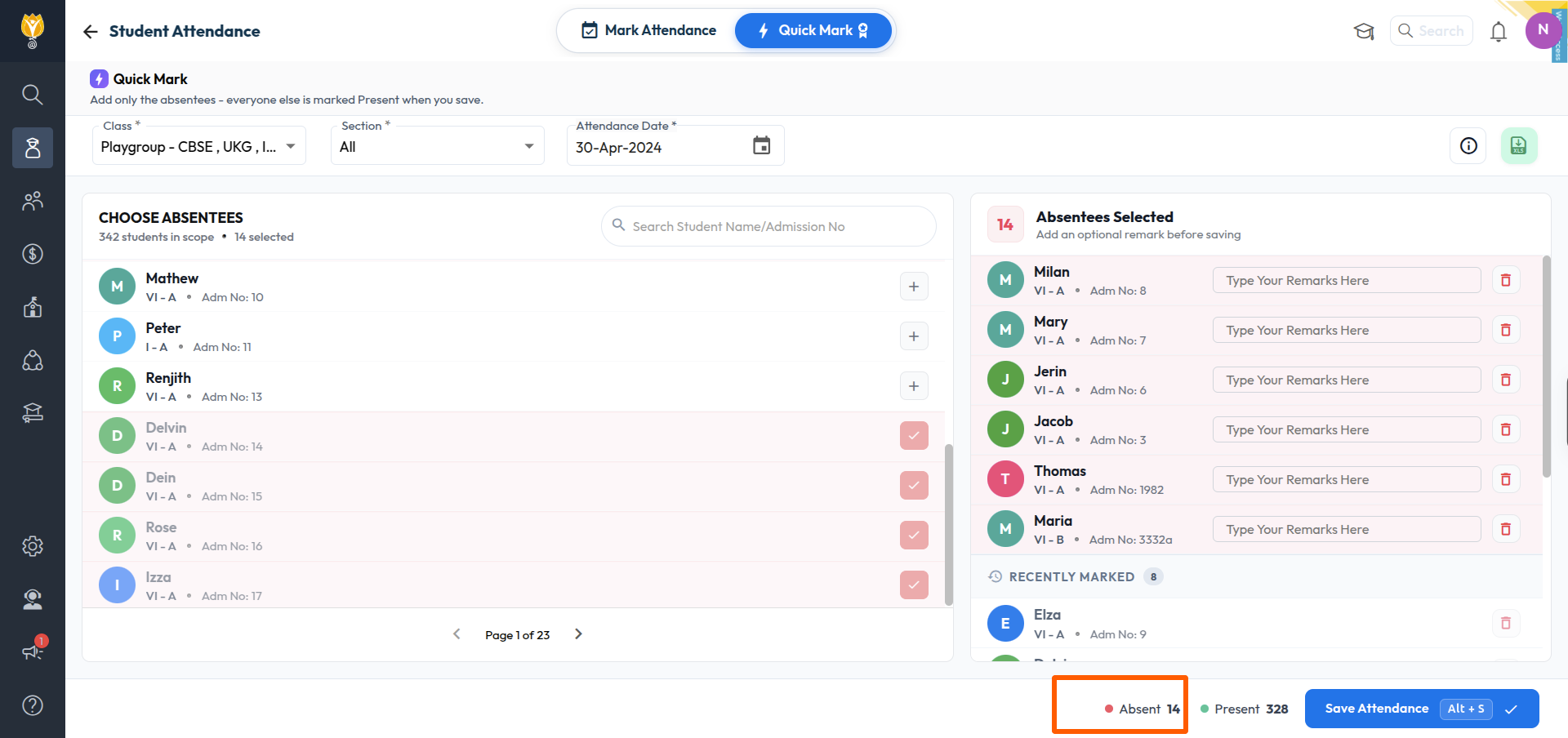The image size is (1568, 738).
Task: Click the notification bell icon
Action: click(x=1499, y=32)
